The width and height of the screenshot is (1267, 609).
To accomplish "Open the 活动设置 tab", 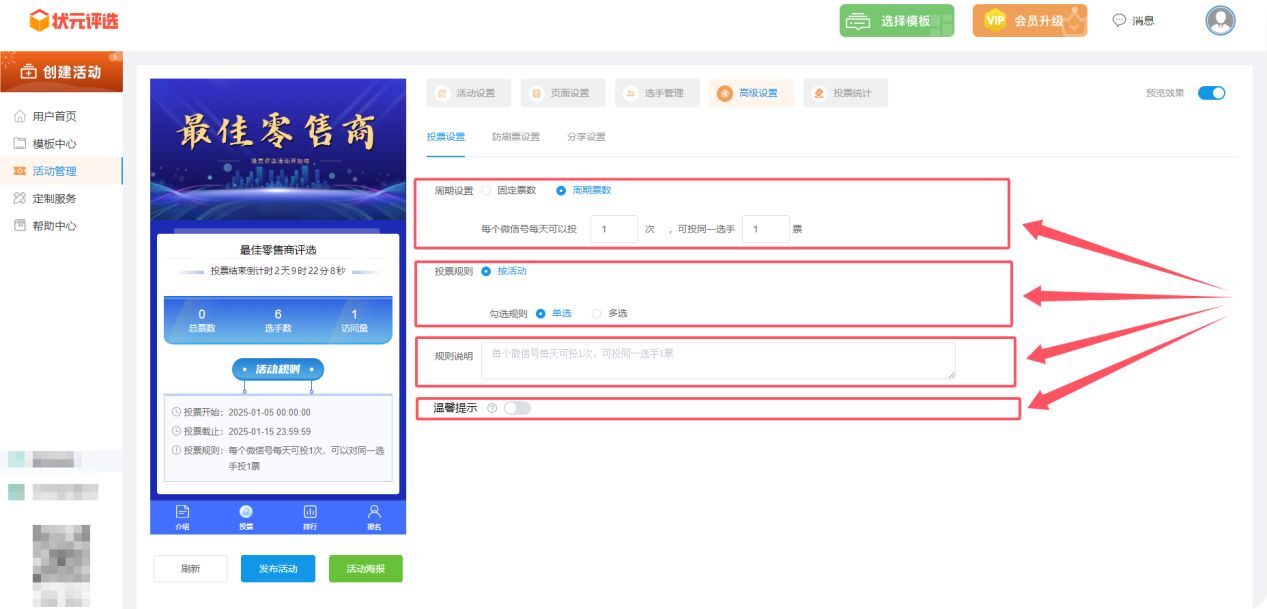I will [469, 93].
